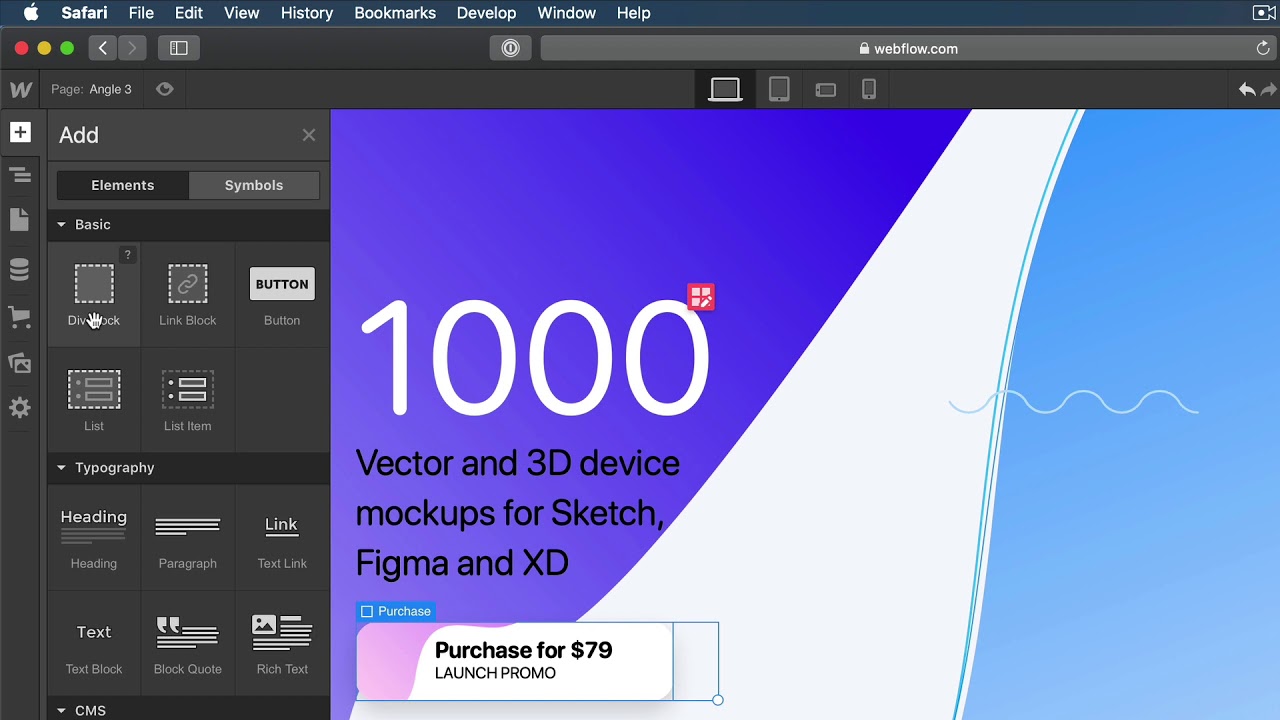Switch to the Symbols tab

point(254,185)
